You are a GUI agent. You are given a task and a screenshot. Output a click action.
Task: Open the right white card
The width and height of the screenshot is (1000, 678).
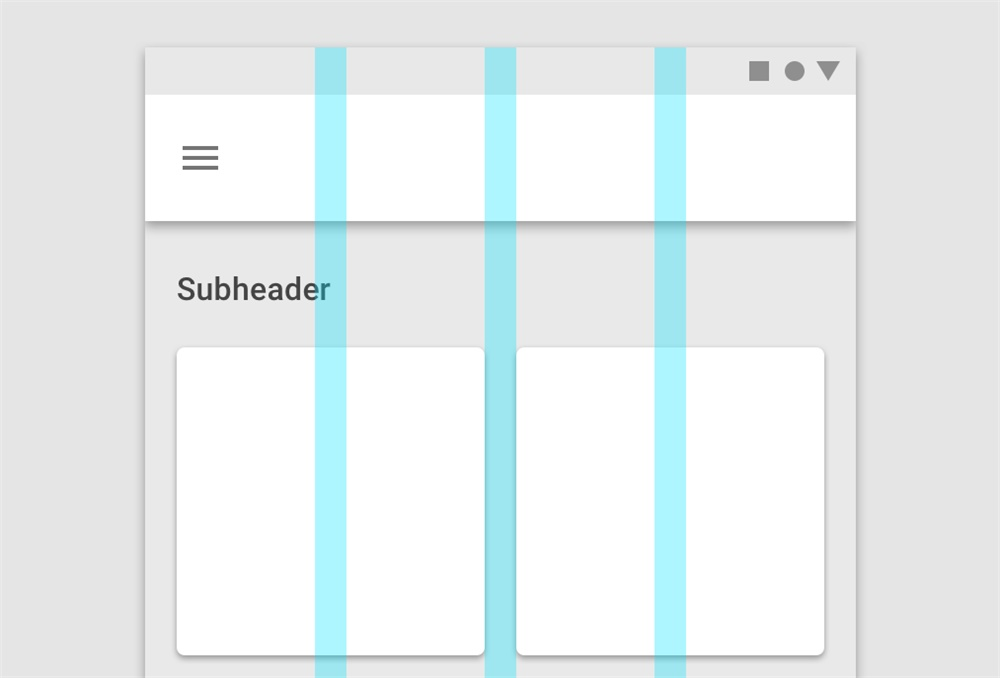(670, 501)
